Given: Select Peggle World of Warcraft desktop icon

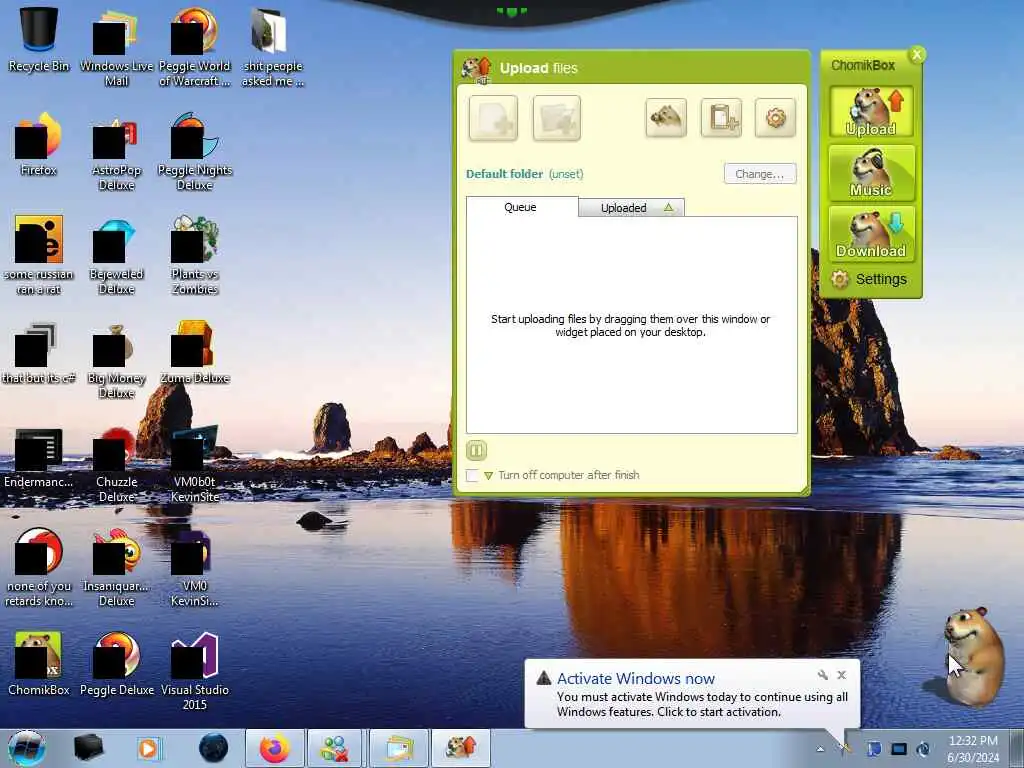Looking at the screenshot, I should pyautogui.click(x=195, y=47).
